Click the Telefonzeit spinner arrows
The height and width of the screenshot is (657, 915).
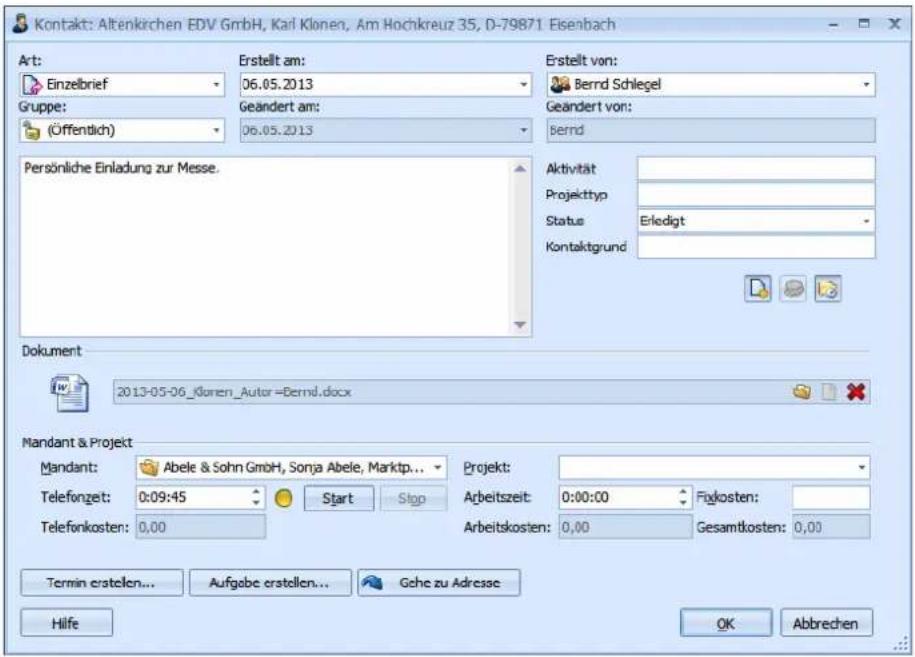click(x=256, y=497)
